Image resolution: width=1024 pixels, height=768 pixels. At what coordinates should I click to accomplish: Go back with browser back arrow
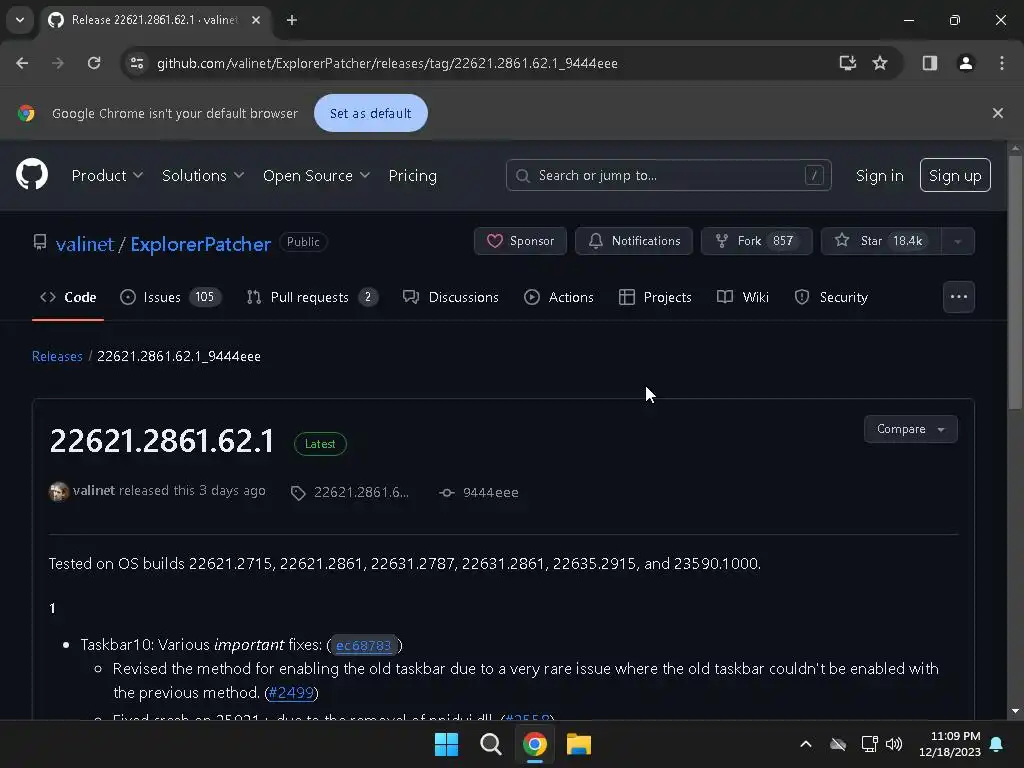tap(22, 63)
